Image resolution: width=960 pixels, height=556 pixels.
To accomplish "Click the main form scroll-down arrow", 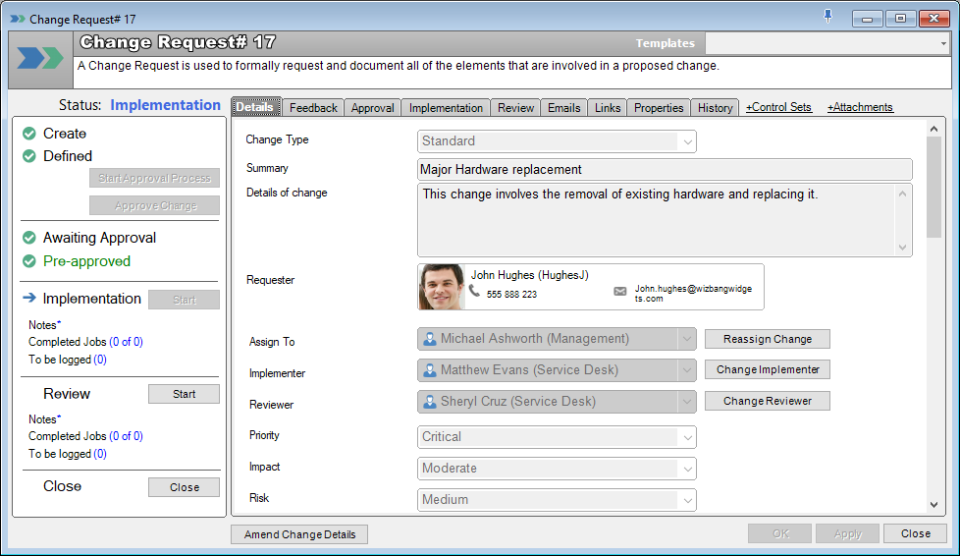I will pyautogui.click(x=934, y=505).
